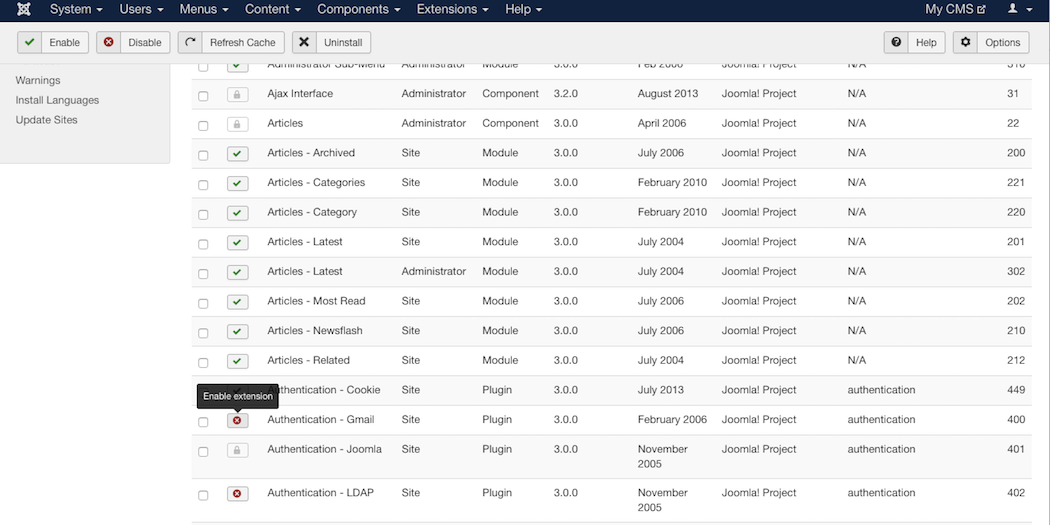Open My CMS site link

pos(955,9)
